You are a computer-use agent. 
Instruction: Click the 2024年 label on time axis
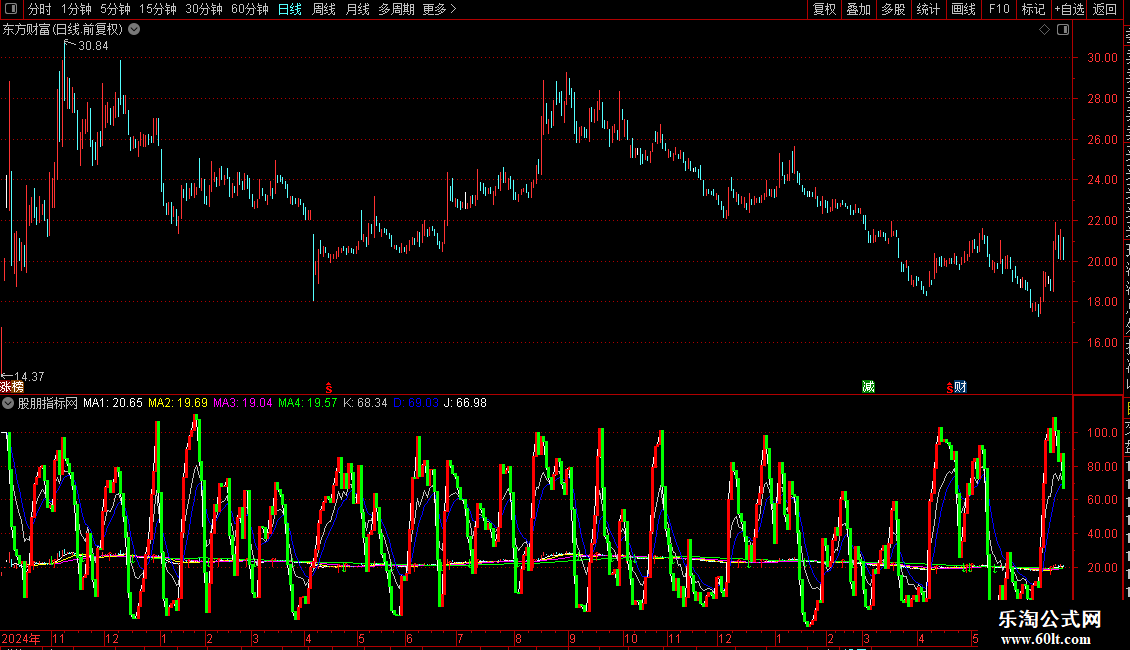[21, 638]
